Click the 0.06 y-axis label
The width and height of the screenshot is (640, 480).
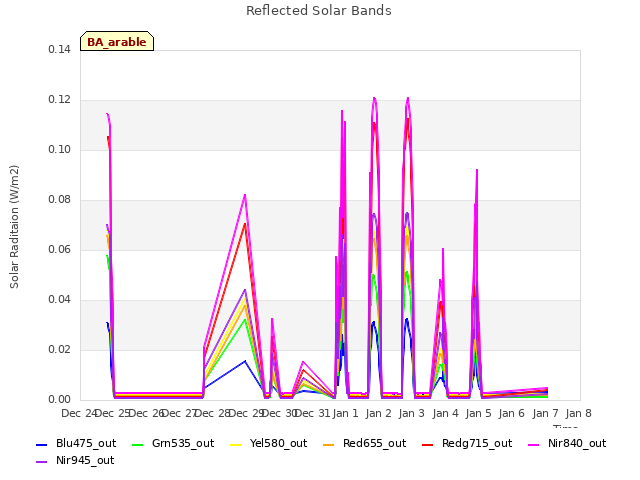tap(59, 249)
